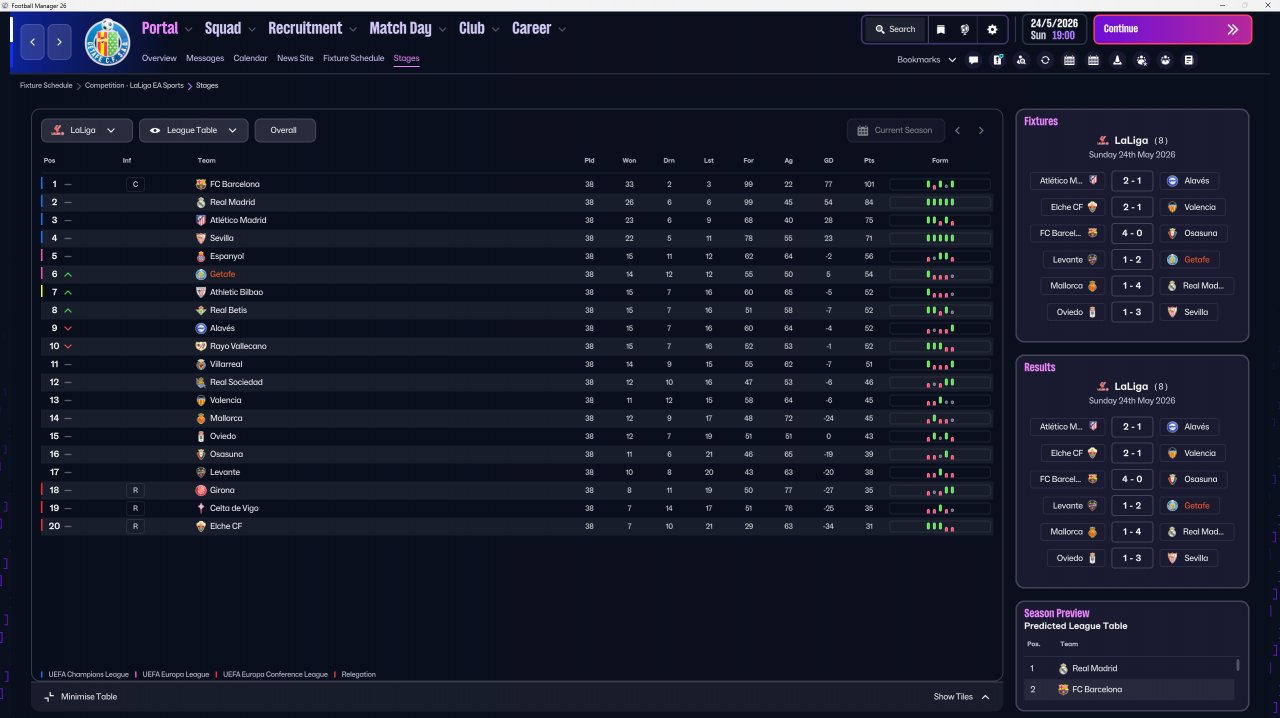Open the bookmark flag icon beside Search
1280x718 pixels.
tap(941, 29)
